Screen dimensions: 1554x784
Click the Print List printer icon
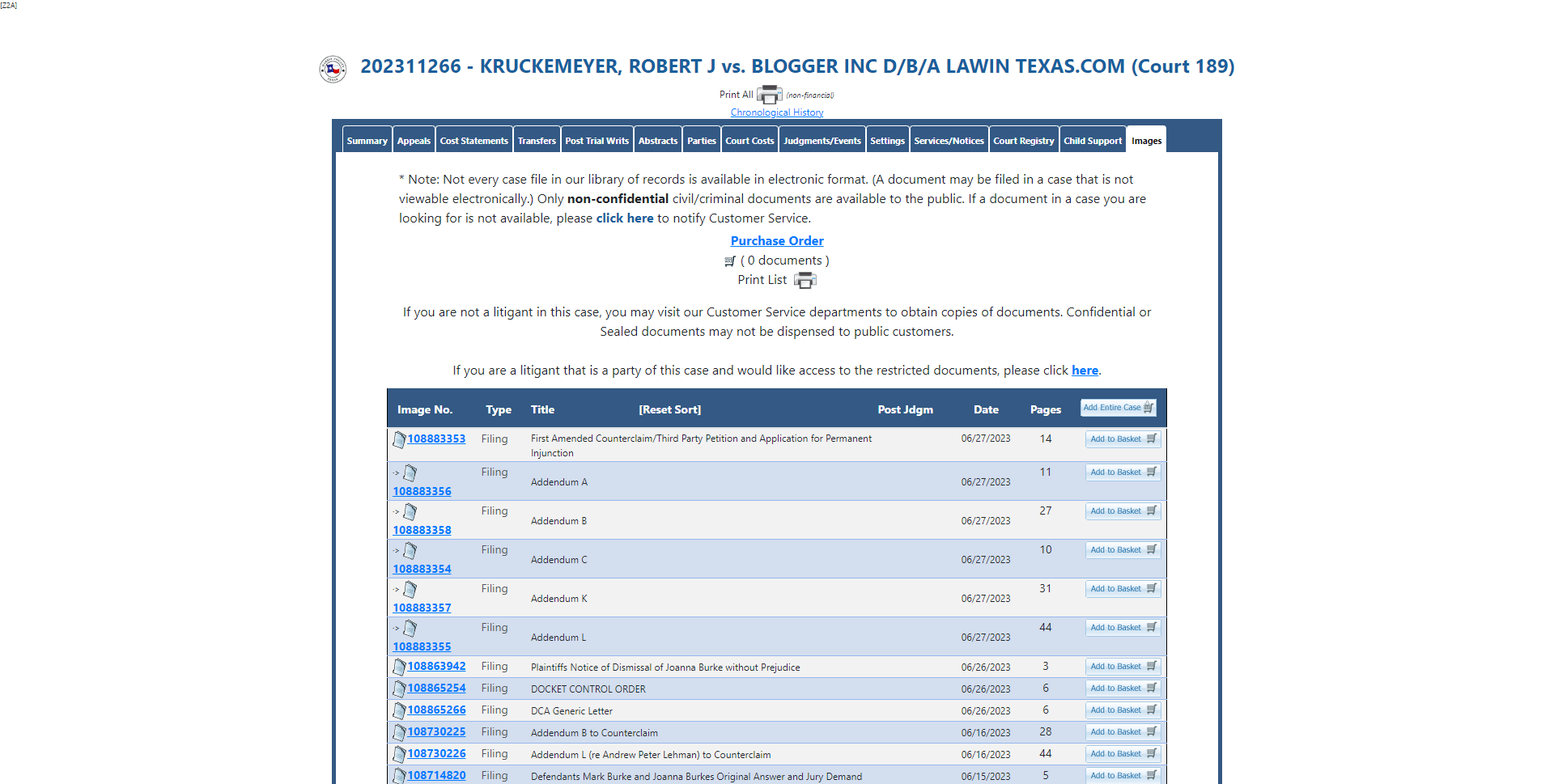pyautogui.click(x=805, y=280)
